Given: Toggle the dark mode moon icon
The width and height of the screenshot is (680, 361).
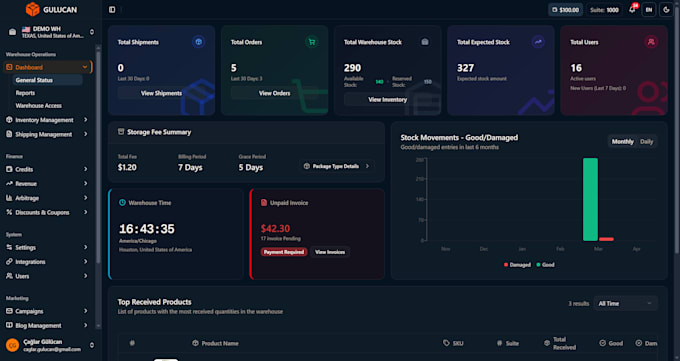Looking at the screenshot, I should (x=666, y=10).
